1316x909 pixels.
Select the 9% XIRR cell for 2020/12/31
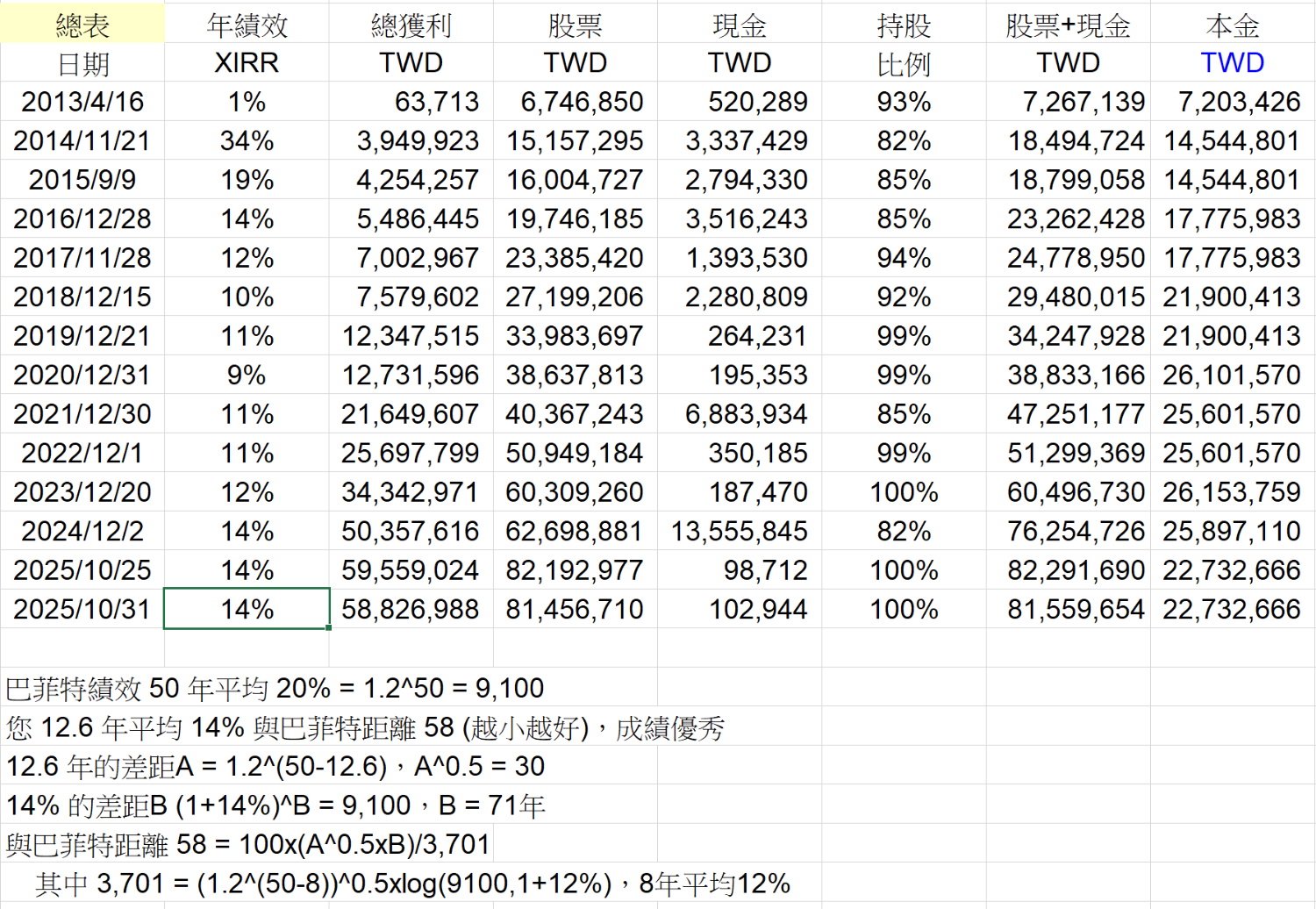click(x=247, y=376)
